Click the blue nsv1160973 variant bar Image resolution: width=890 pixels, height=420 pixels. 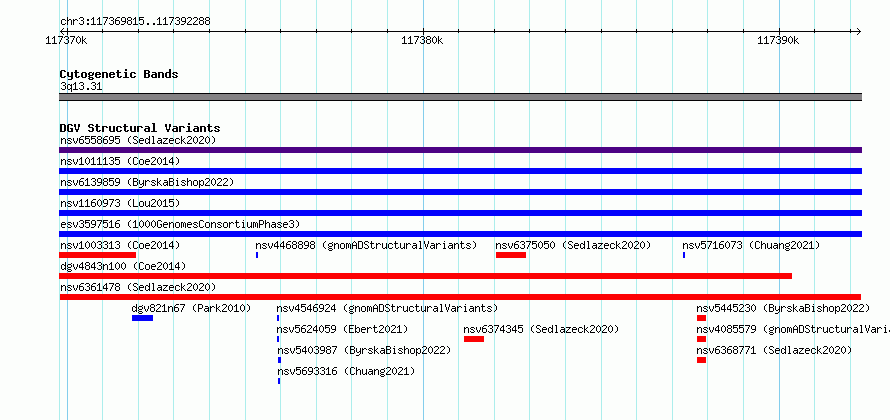[460, 213]
